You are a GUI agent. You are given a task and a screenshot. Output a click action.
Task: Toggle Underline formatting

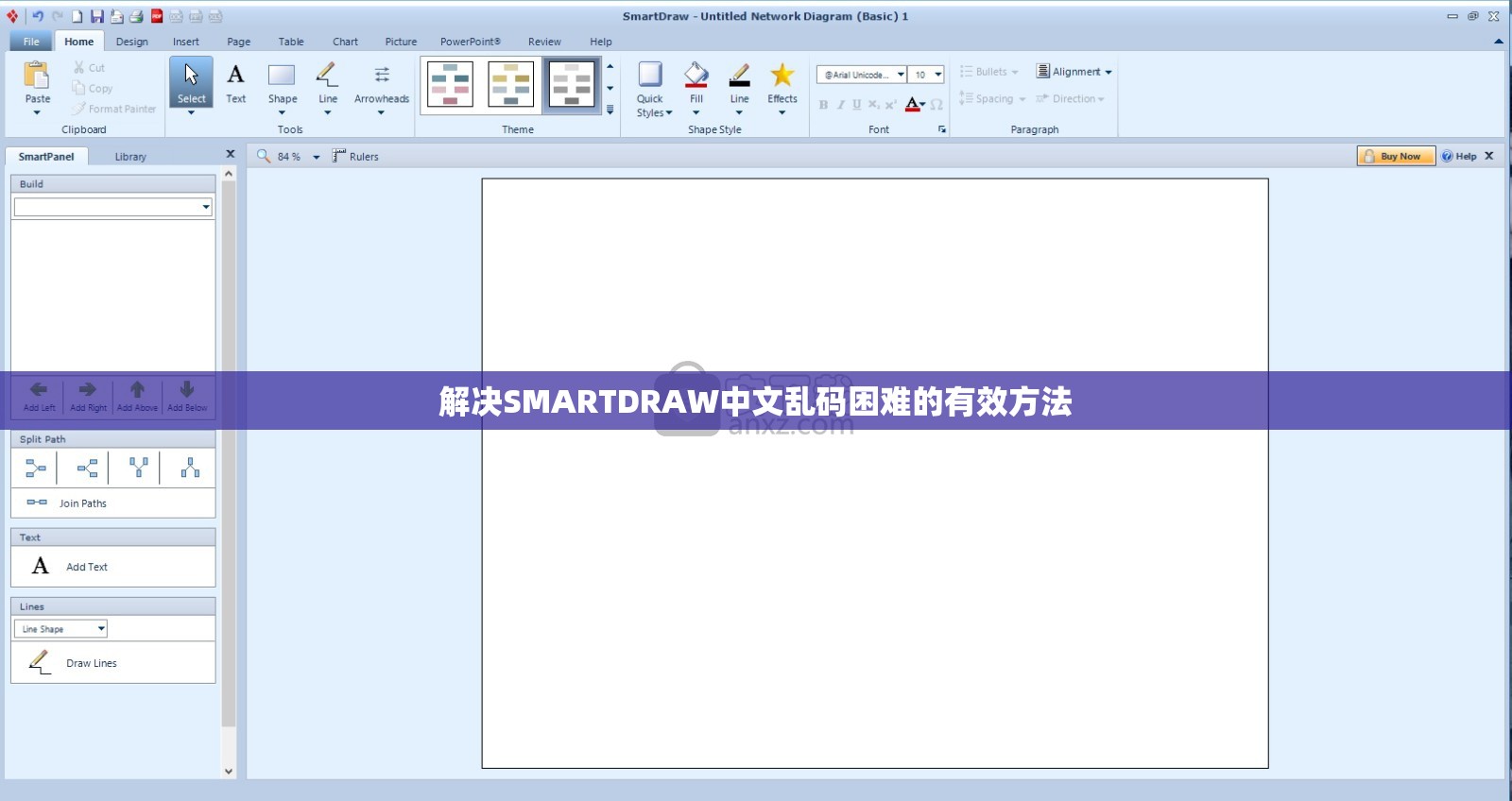857,105
